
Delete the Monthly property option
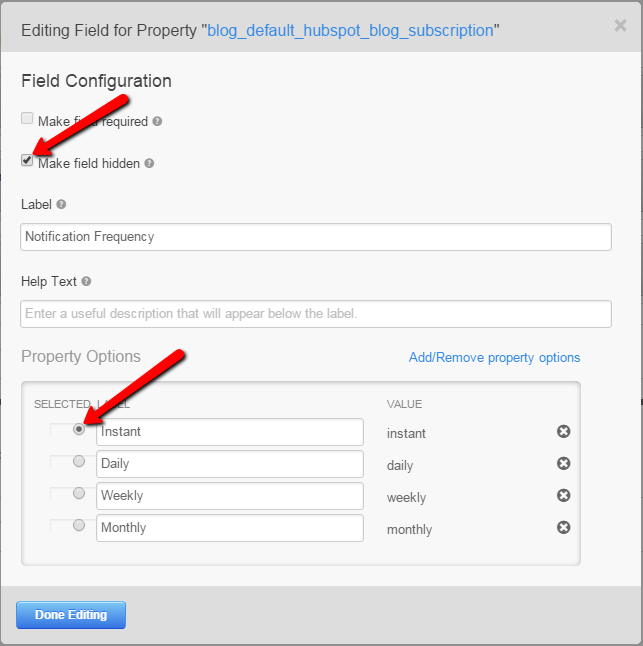point(563,527)
